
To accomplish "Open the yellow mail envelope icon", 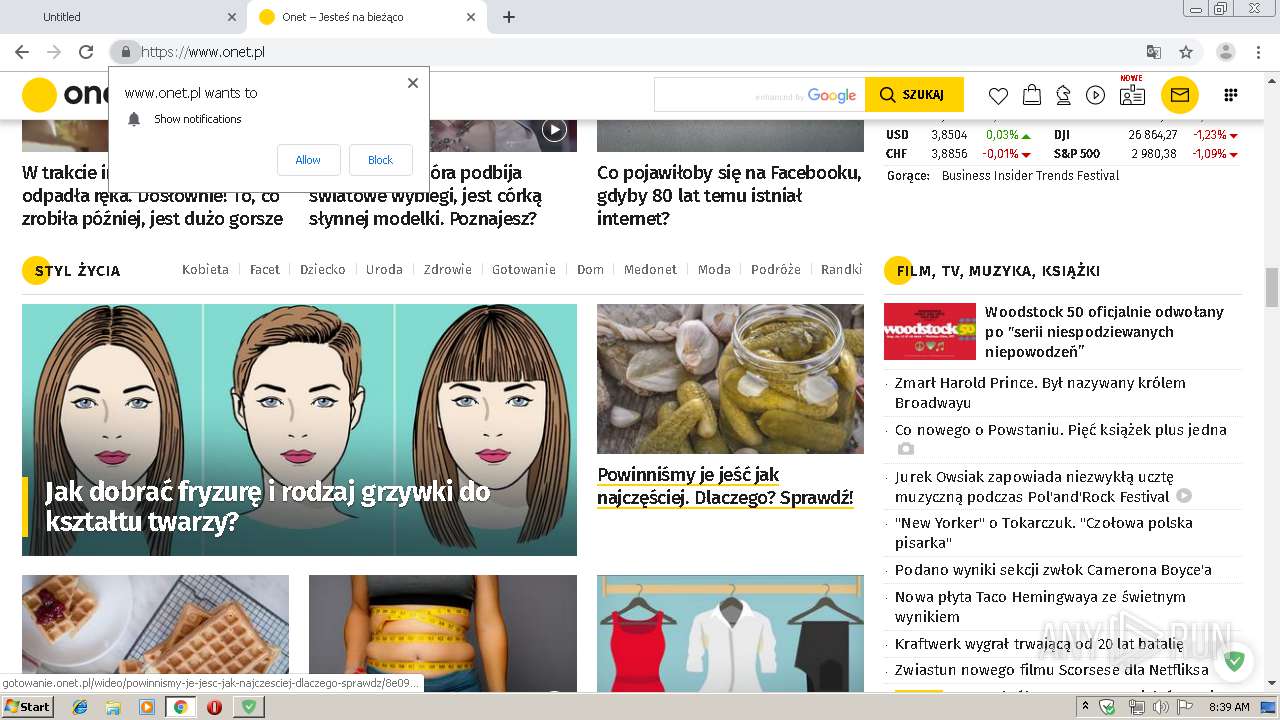I will (1180, 95).
